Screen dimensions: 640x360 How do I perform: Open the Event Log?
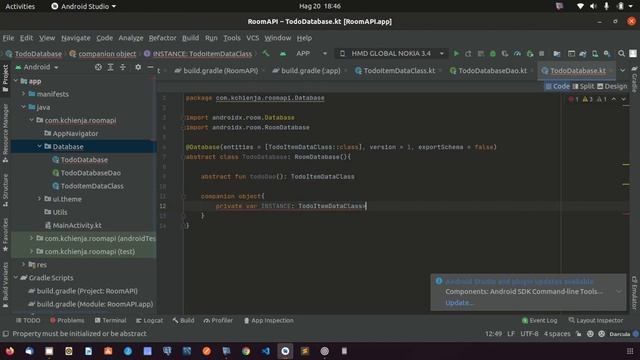(x=539, y=320)
